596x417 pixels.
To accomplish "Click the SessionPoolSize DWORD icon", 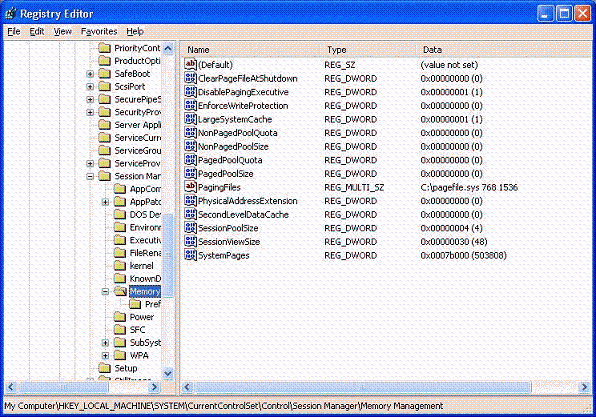I will point(190,228).
